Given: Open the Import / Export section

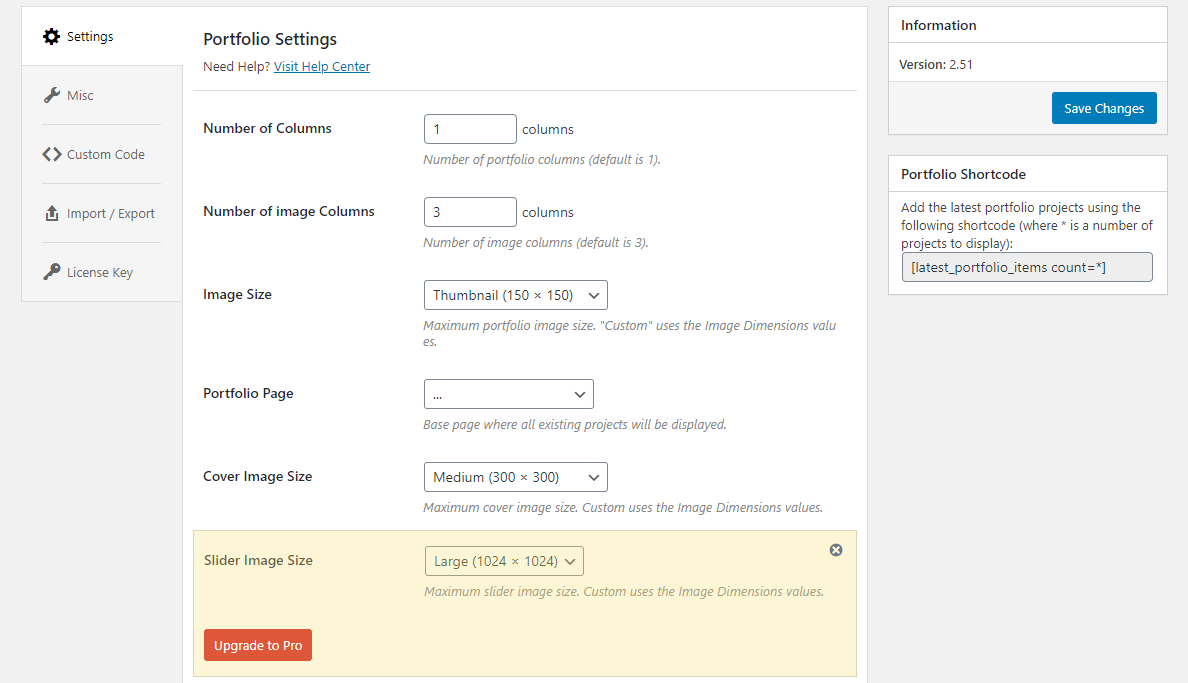Looking at the screenshot, I should click(x=110, y=212).
